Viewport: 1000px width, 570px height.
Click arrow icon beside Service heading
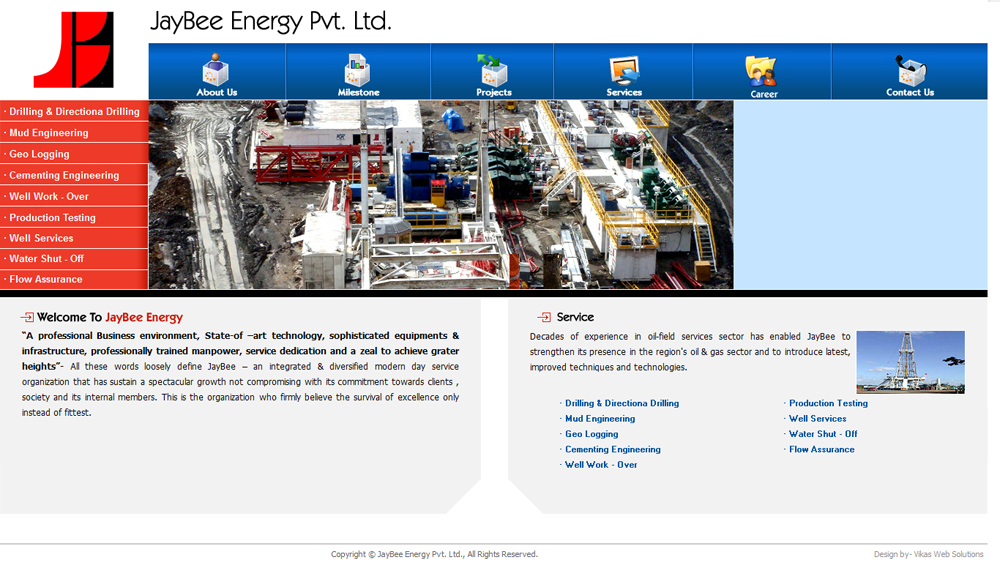(544, 317)
